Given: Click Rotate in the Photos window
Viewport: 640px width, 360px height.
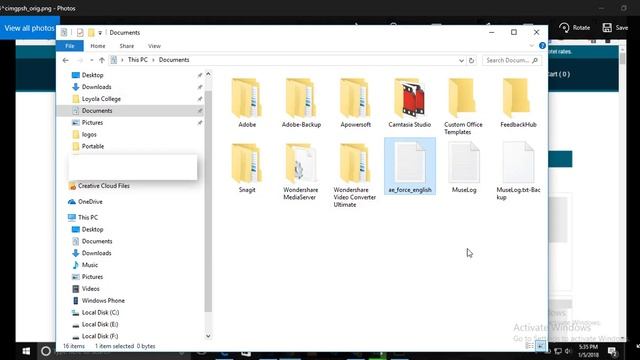Looking at the screenshot, I should pyautogui.click(x=575, y=28).
